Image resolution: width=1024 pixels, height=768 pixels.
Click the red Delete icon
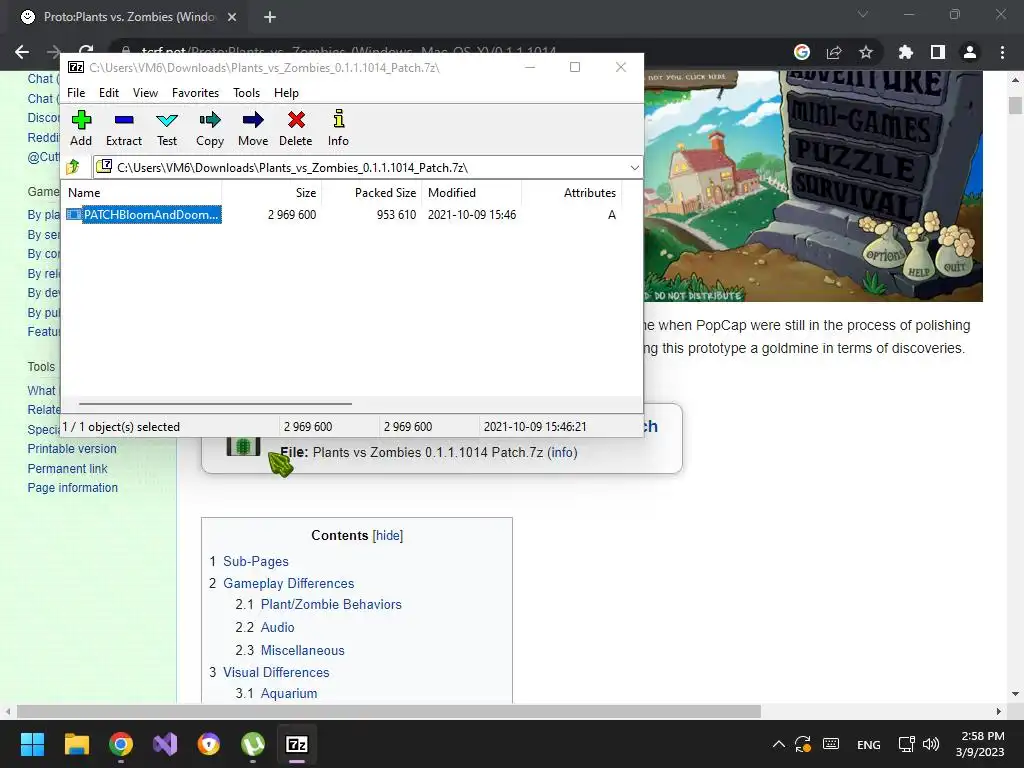(x=296, y=128)
